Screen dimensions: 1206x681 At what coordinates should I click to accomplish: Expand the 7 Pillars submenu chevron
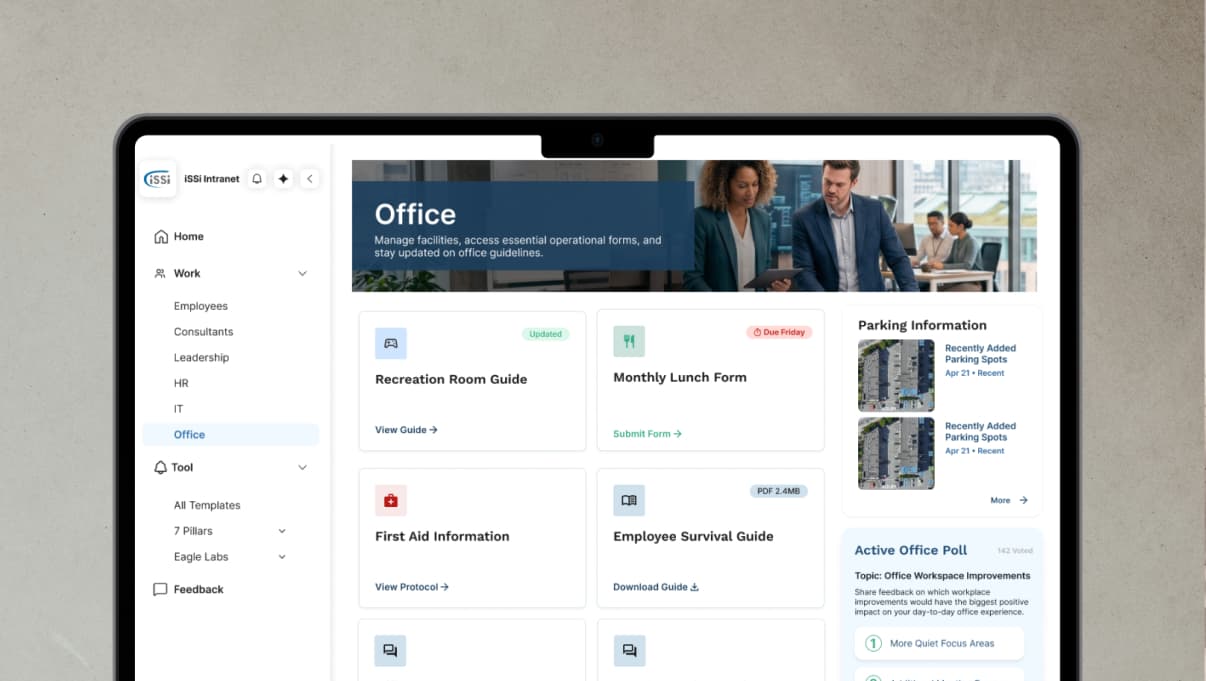click(x=282, y=531)
